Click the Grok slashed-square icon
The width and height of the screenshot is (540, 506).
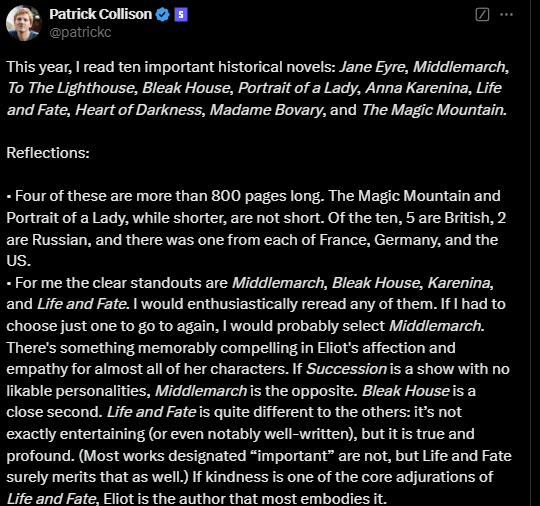point(482,15)
